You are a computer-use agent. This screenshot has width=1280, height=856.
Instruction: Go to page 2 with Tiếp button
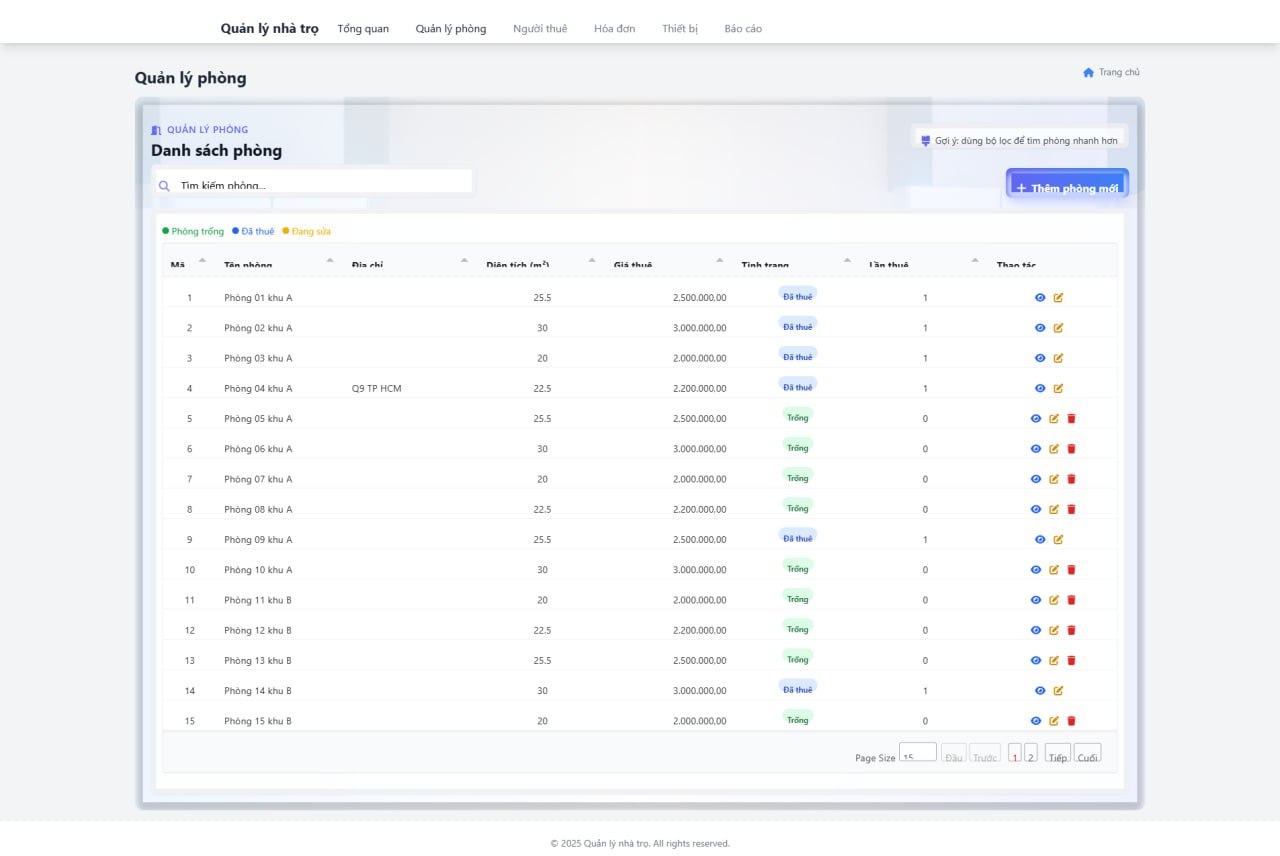tap(1057, 757)
